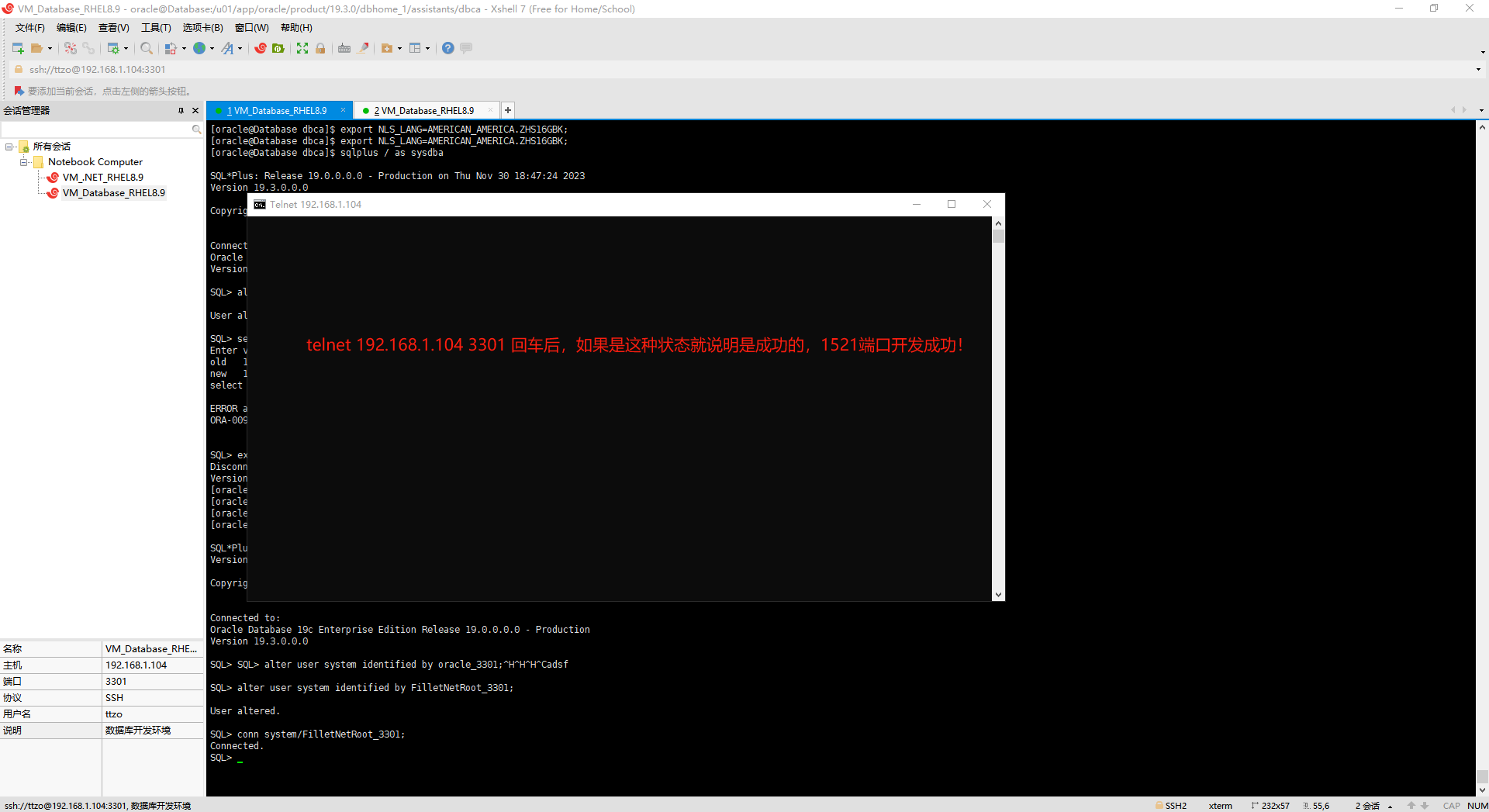
Task: Click host value 192.168.1.104 cell
Action: 152,665
